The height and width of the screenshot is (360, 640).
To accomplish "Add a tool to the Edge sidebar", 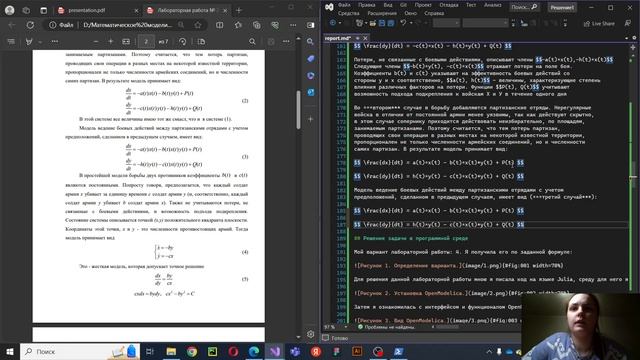I will pyautogui.click(x=310, y=119).
